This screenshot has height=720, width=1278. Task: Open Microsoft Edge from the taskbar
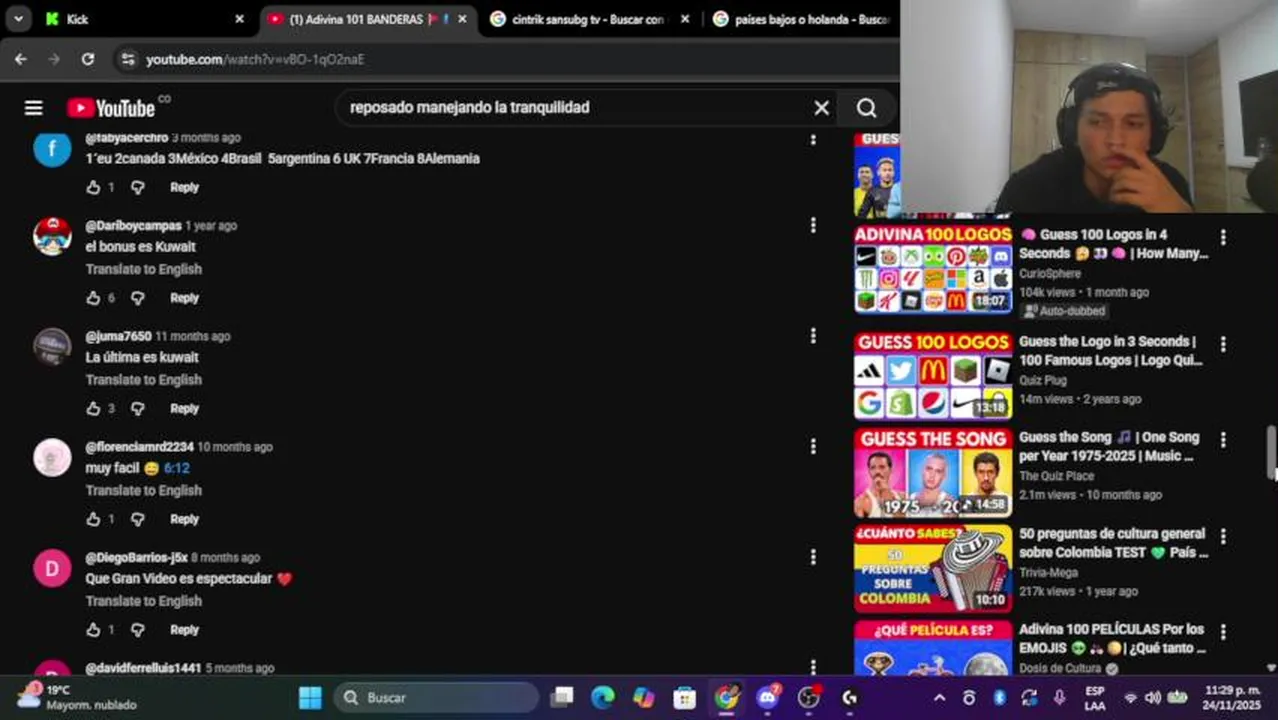tap(603, 697)
